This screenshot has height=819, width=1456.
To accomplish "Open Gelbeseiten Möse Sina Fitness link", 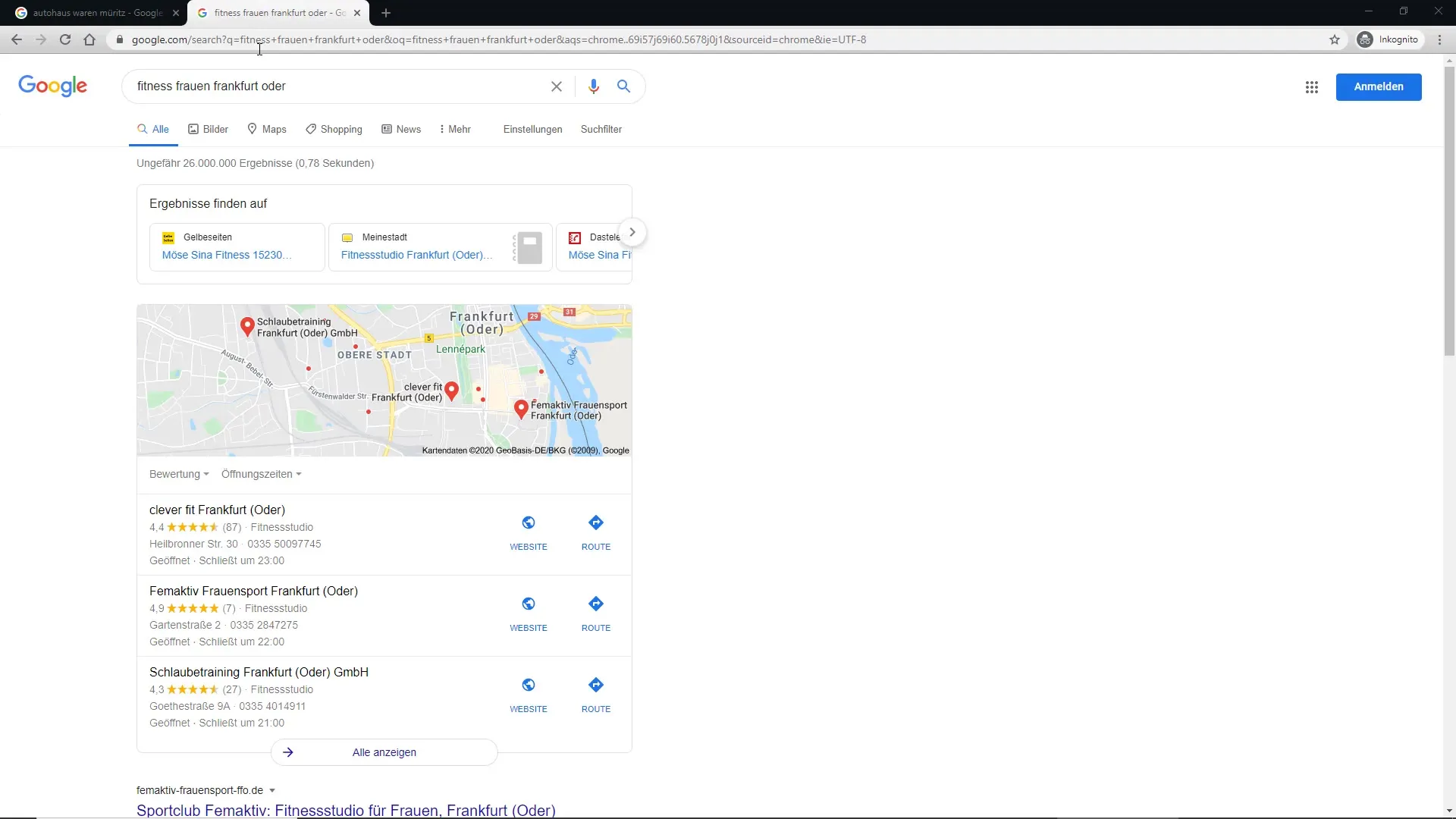I will (x=227, y=255).
